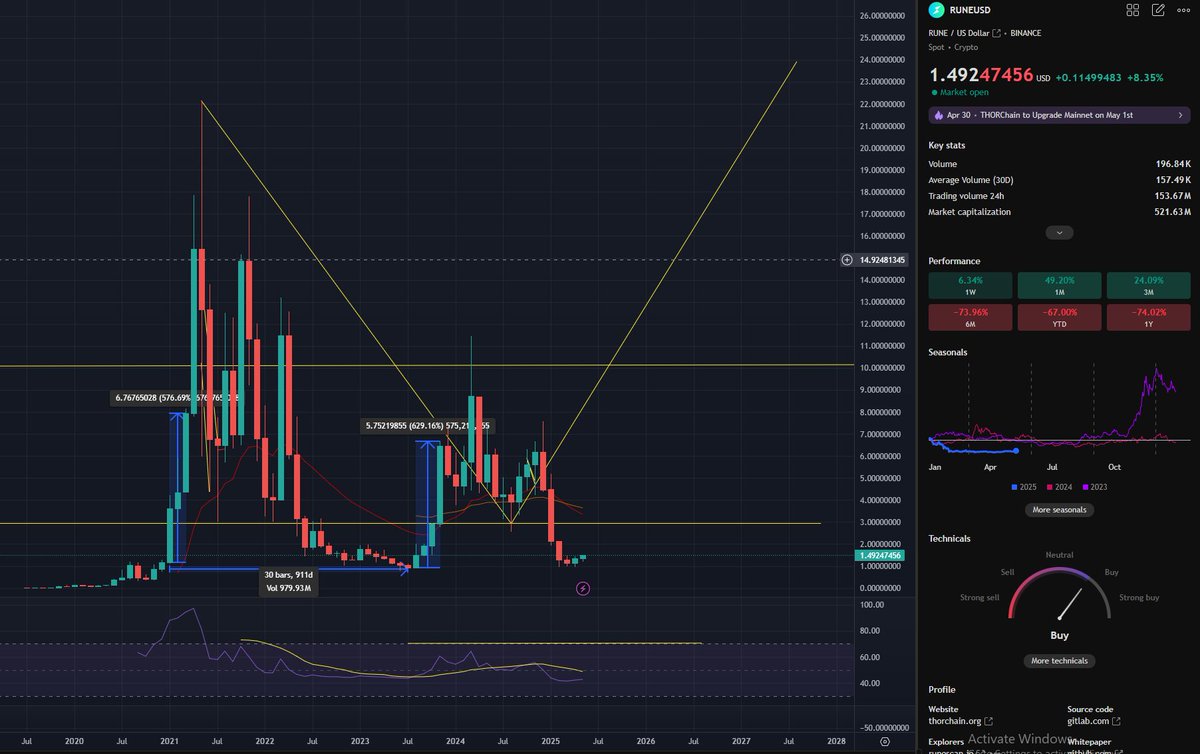This screenshot has height=754, width=1200.
Task: Click the plus icon at 14.92481345 price label
Action: pos(848,259)
